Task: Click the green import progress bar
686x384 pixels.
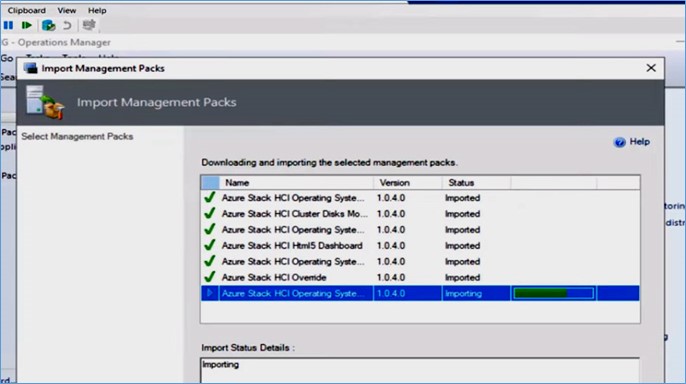Action: tap(554, 293)
